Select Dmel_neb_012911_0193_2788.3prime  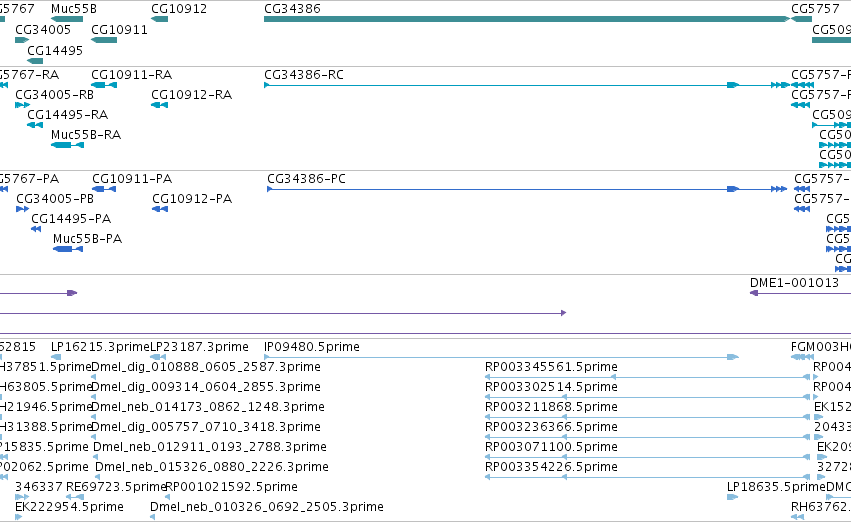210,447
